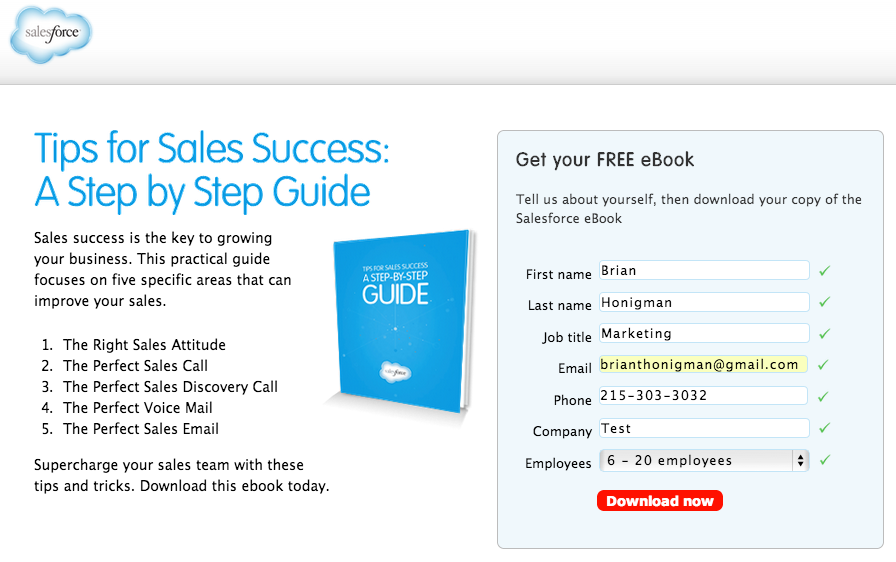Click the Employees dropdown stepper arrows
The image size is (896, 562).
tap(801, 460)
